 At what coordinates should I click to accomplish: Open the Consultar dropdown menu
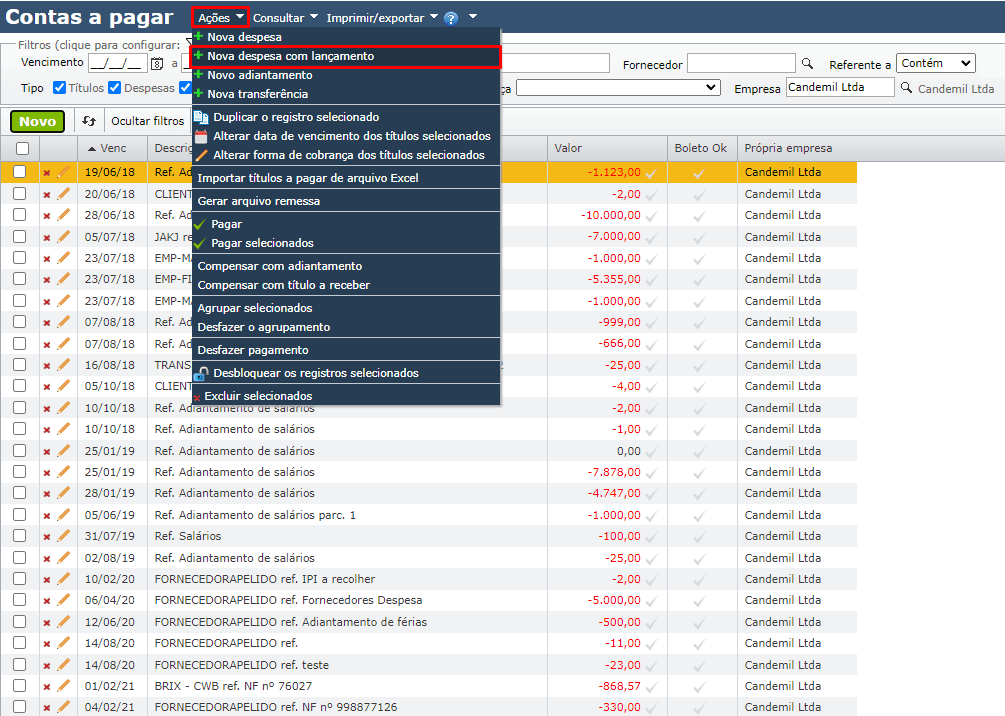tap(285, 18)
